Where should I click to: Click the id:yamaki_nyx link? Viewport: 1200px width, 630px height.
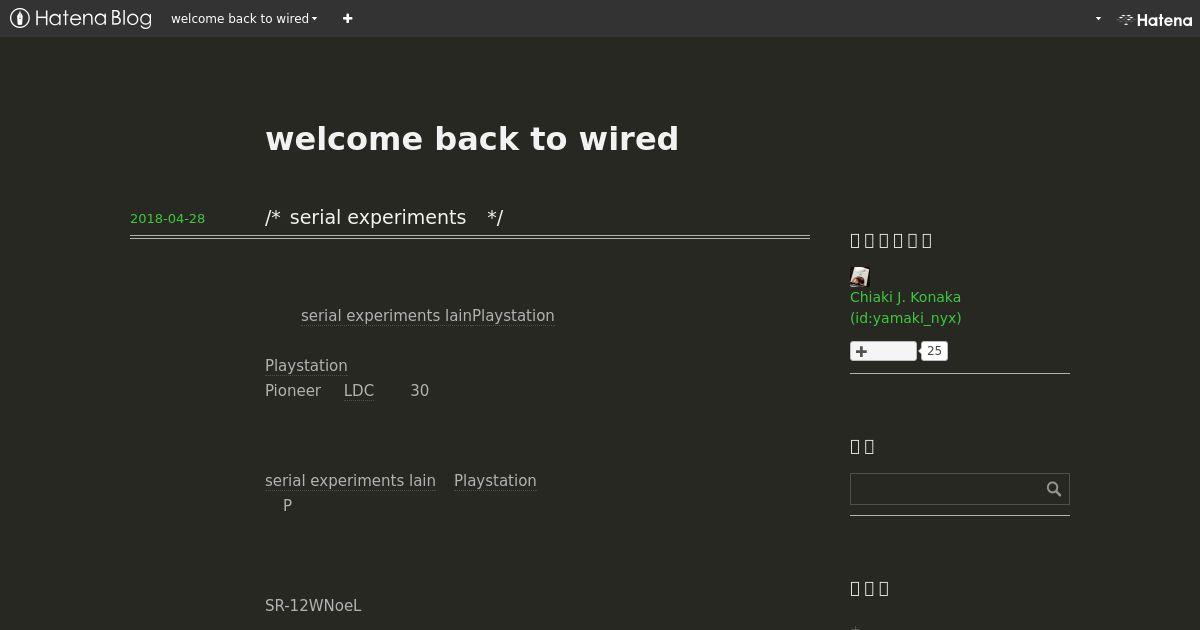pos(906,318)
